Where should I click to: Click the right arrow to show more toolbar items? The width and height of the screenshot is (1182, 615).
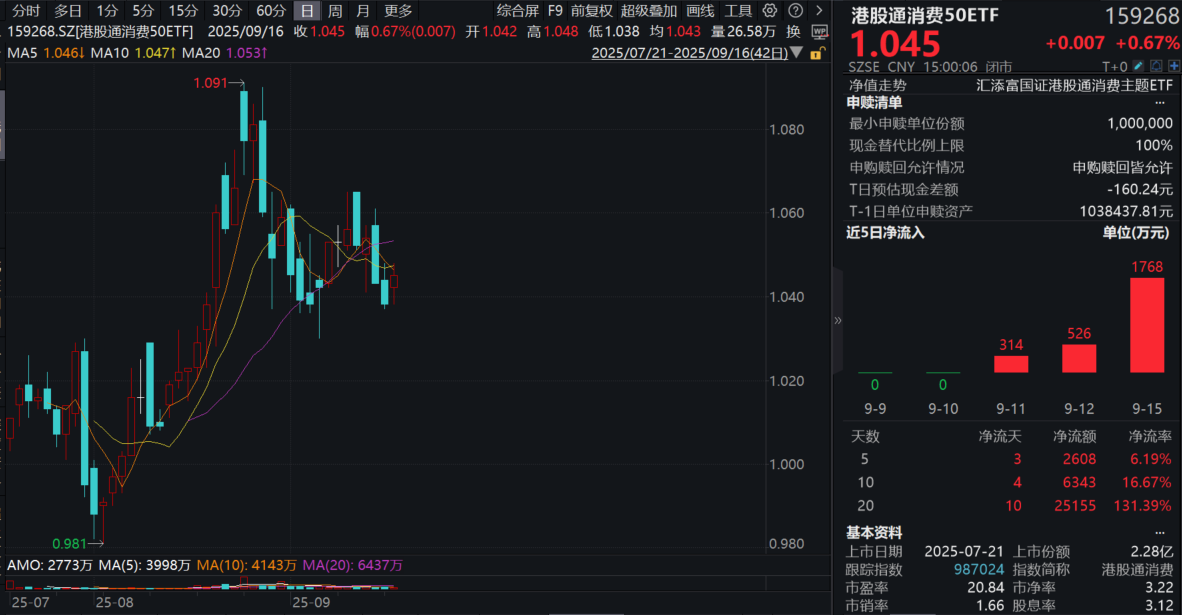(x=813, y=11)
